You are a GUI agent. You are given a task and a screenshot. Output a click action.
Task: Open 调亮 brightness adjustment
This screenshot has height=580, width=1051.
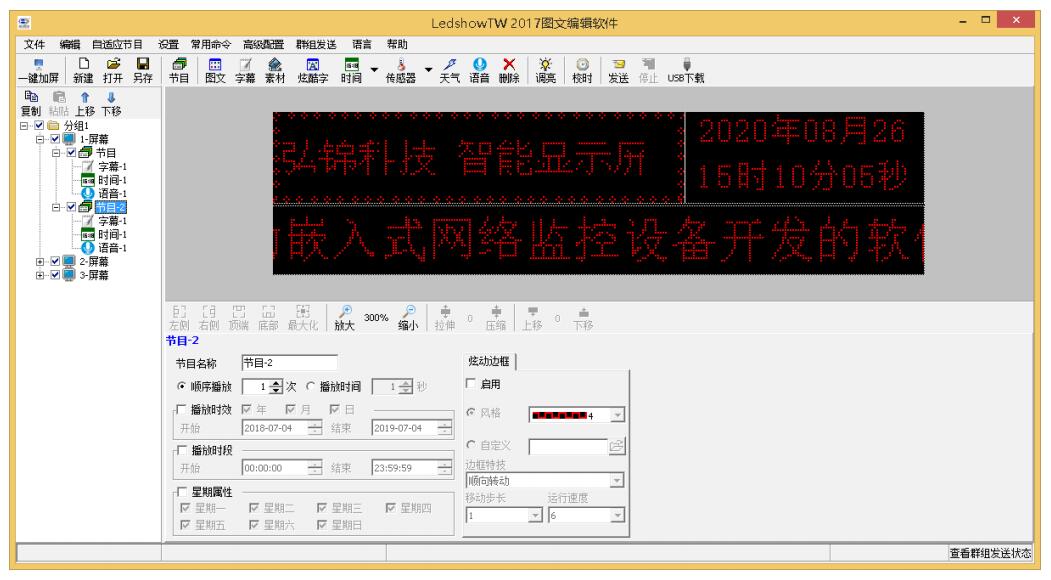click(545, 70)
